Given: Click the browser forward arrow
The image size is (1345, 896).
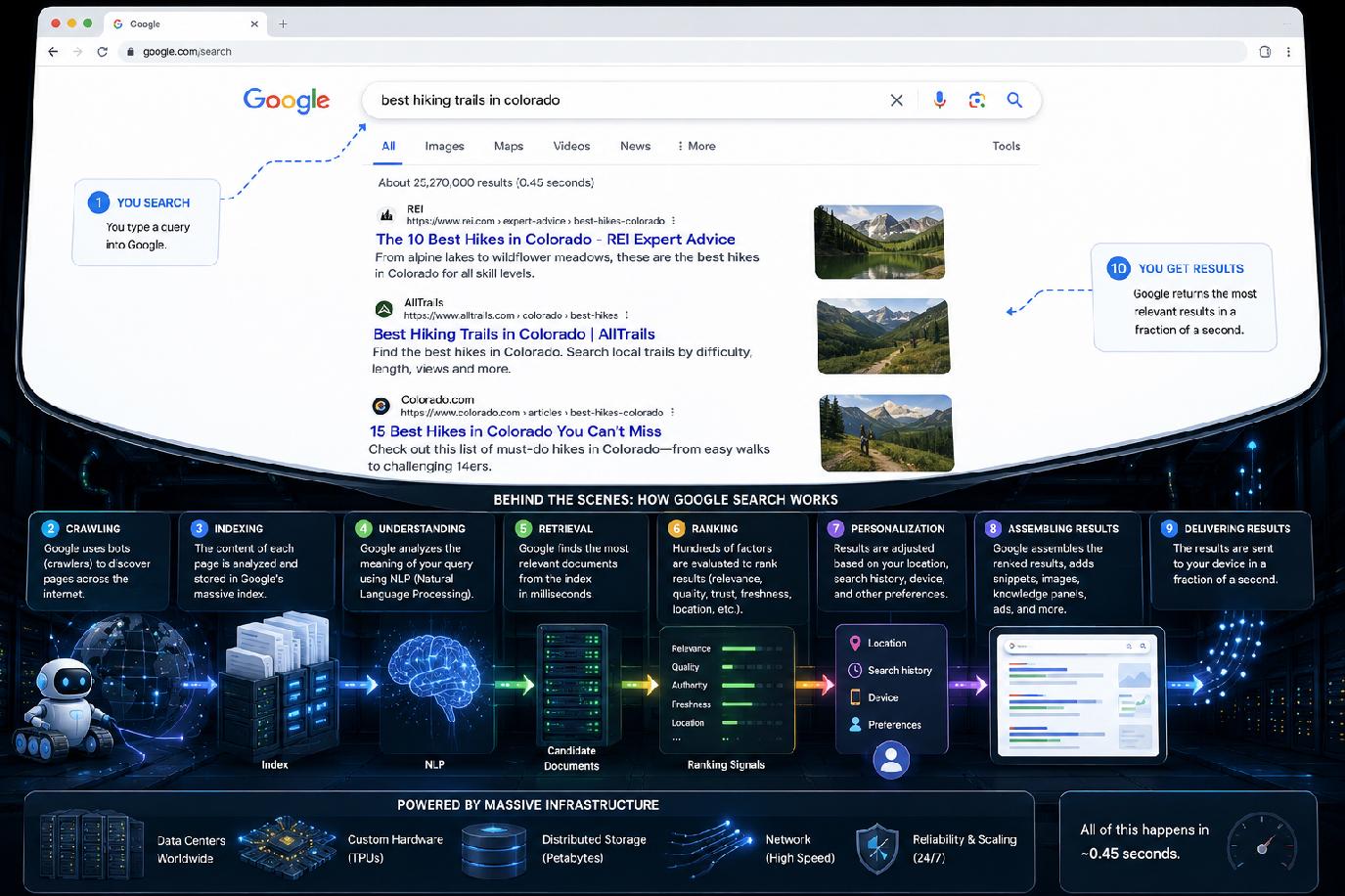Looking at the screenshot, I should 78,52.
